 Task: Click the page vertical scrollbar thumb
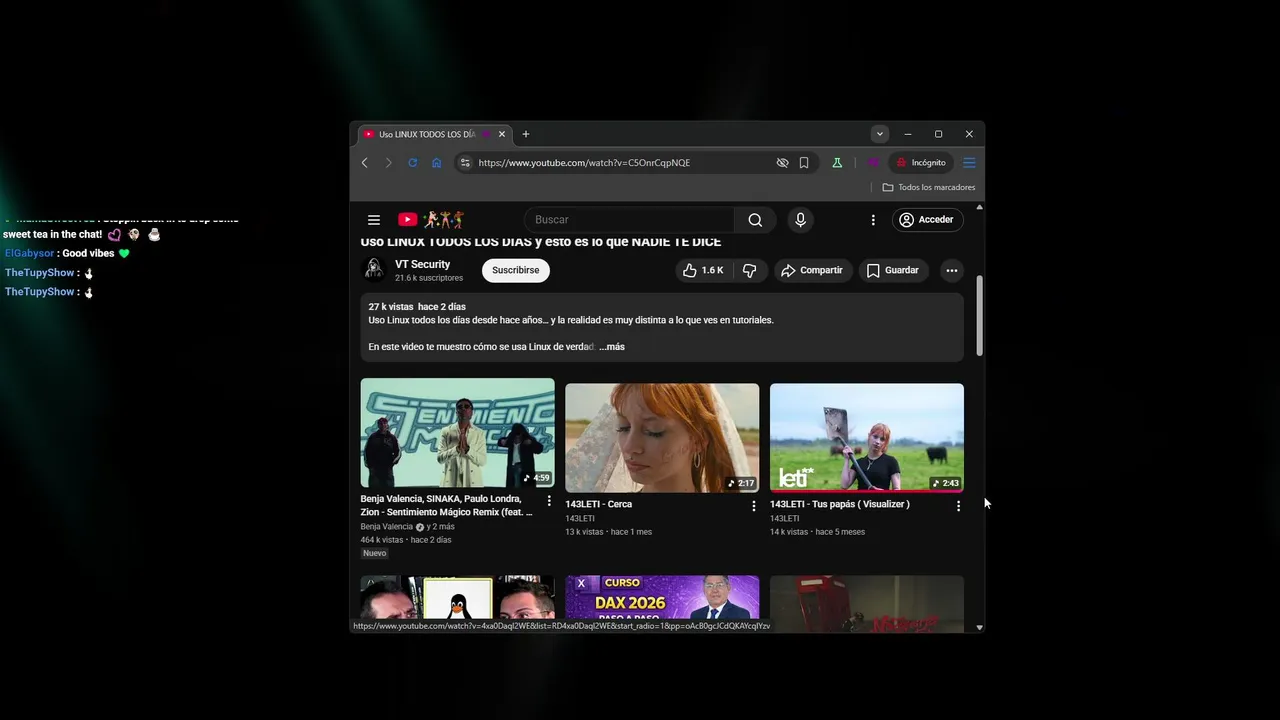point(980,315)
